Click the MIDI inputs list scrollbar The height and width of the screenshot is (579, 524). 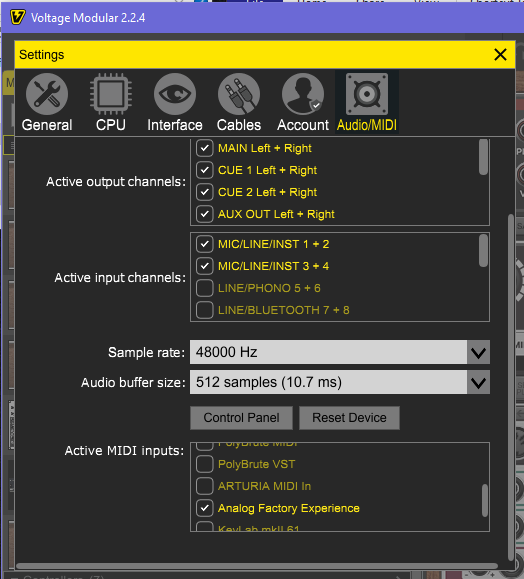pos(485,500)
